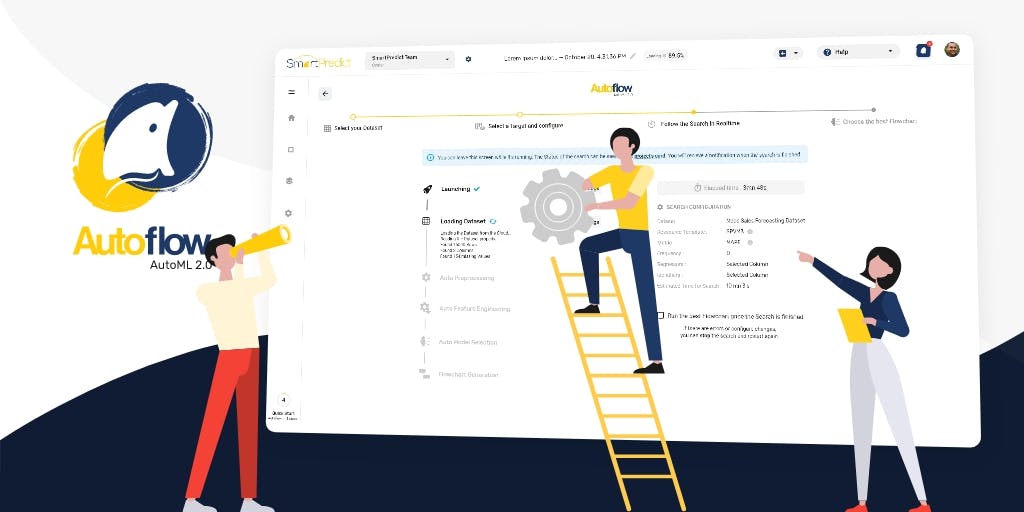Open the SmartPredict Team workspace dropdown
Screen dimensions: 1024x512
tap(409, 59)
